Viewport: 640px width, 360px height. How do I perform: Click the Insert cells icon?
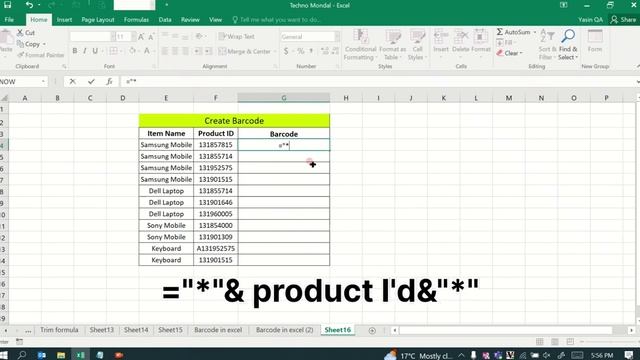(x=441, y=37)
